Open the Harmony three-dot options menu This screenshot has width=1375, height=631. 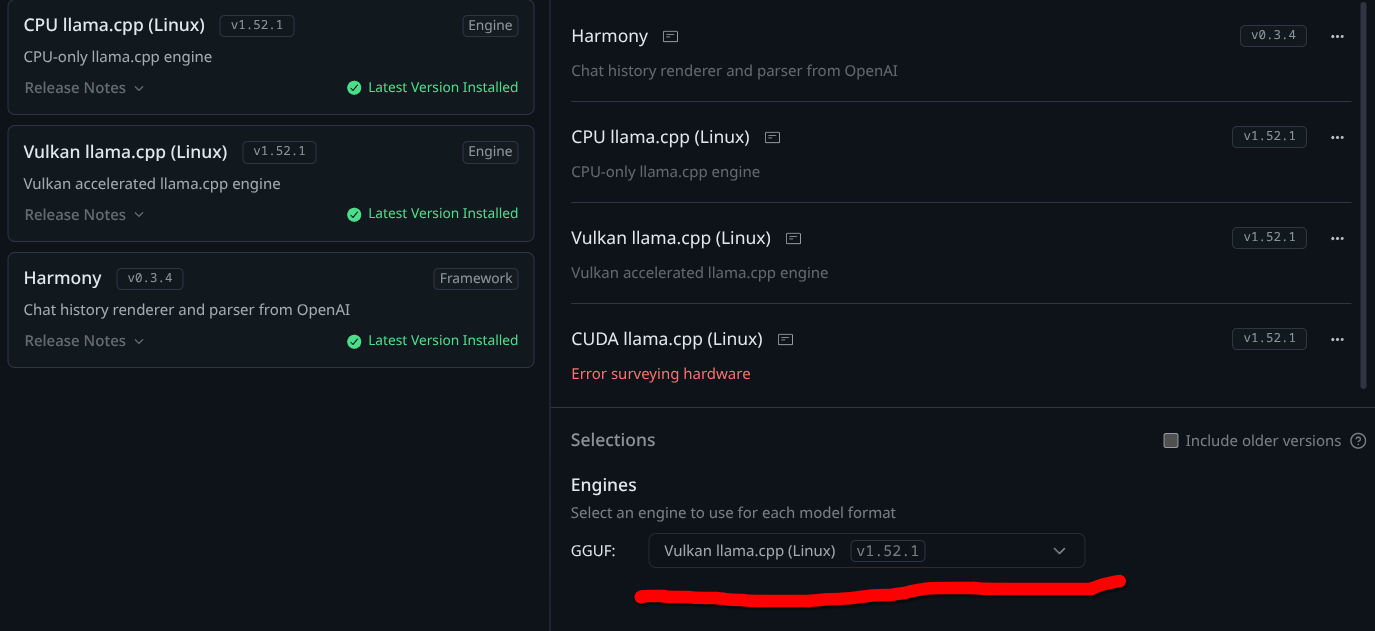coord(1337,36)
